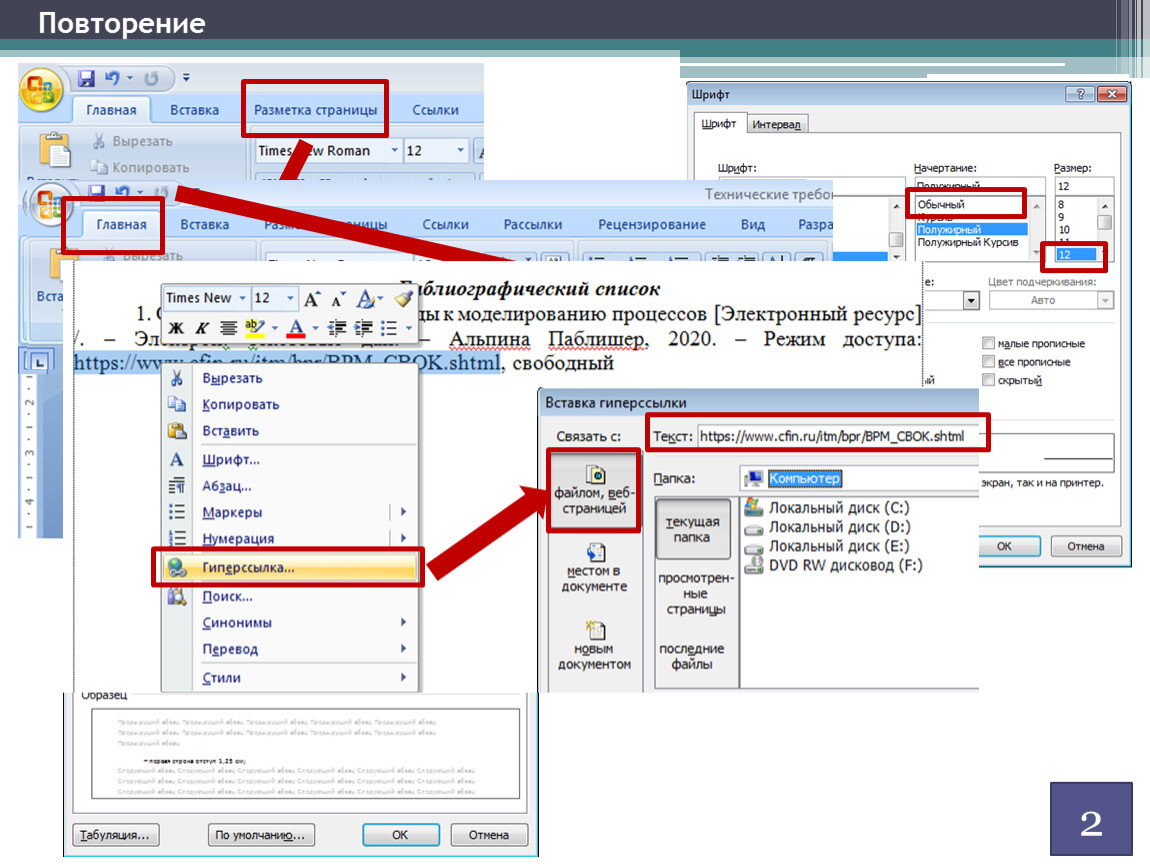Click the center alignment icon in mini toolbar
The image size is (1150, 864).
point(229,328)
